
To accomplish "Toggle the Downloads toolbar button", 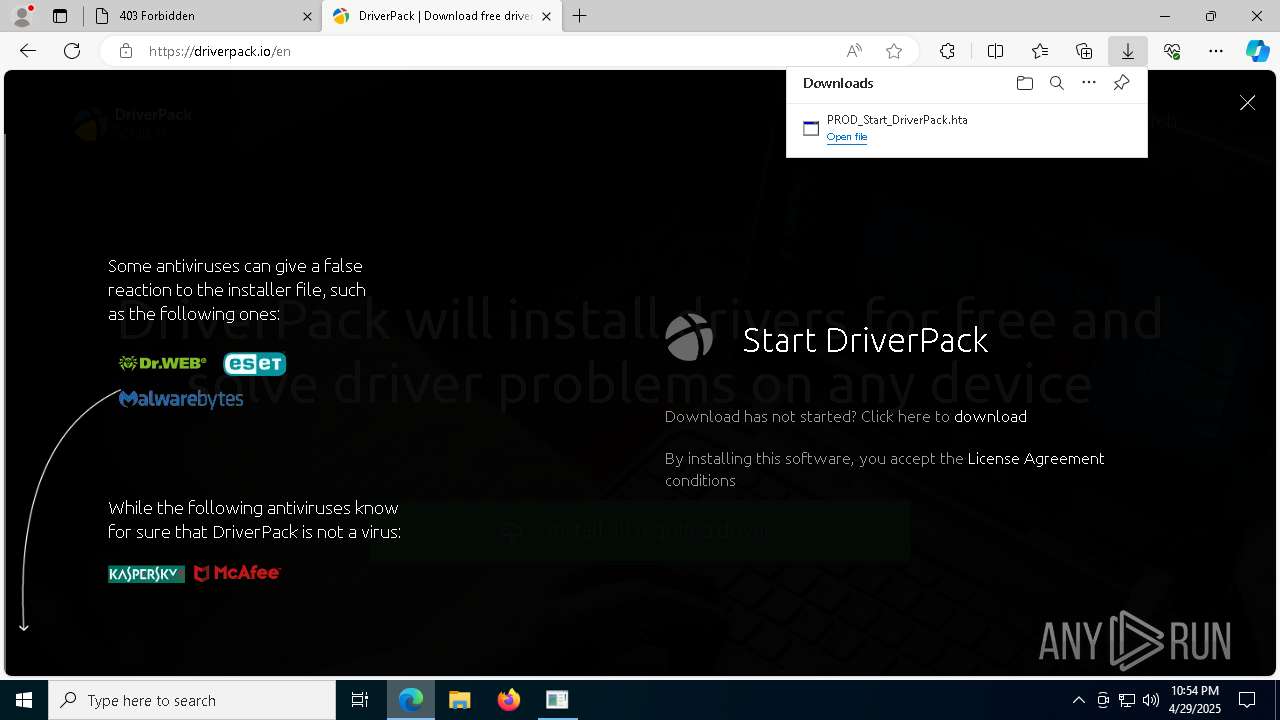I will tap(1128, 51).
